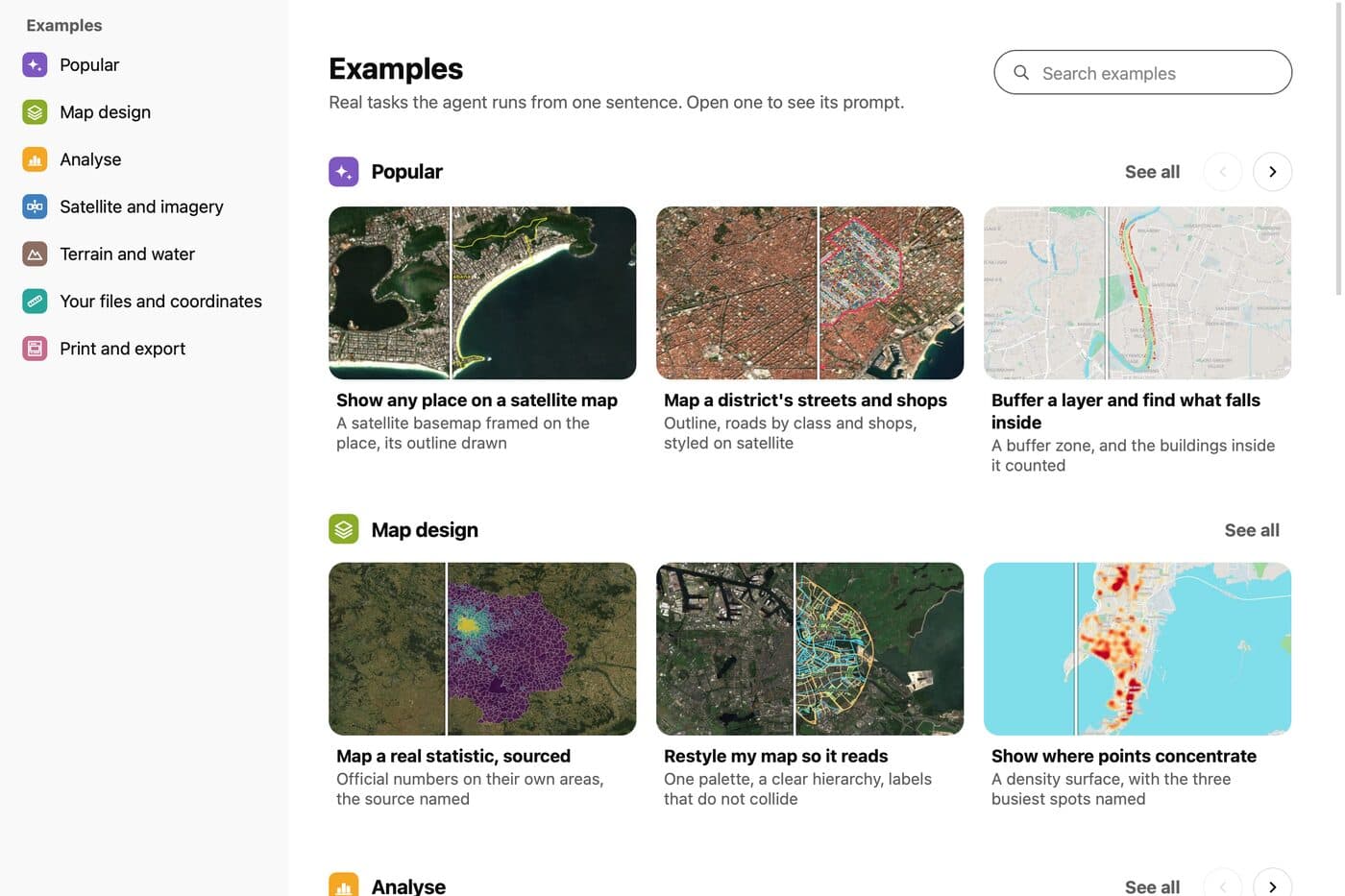
Task: Click the sparkle icon beside the Popular section heading
Action: click(x=344, y=172)
